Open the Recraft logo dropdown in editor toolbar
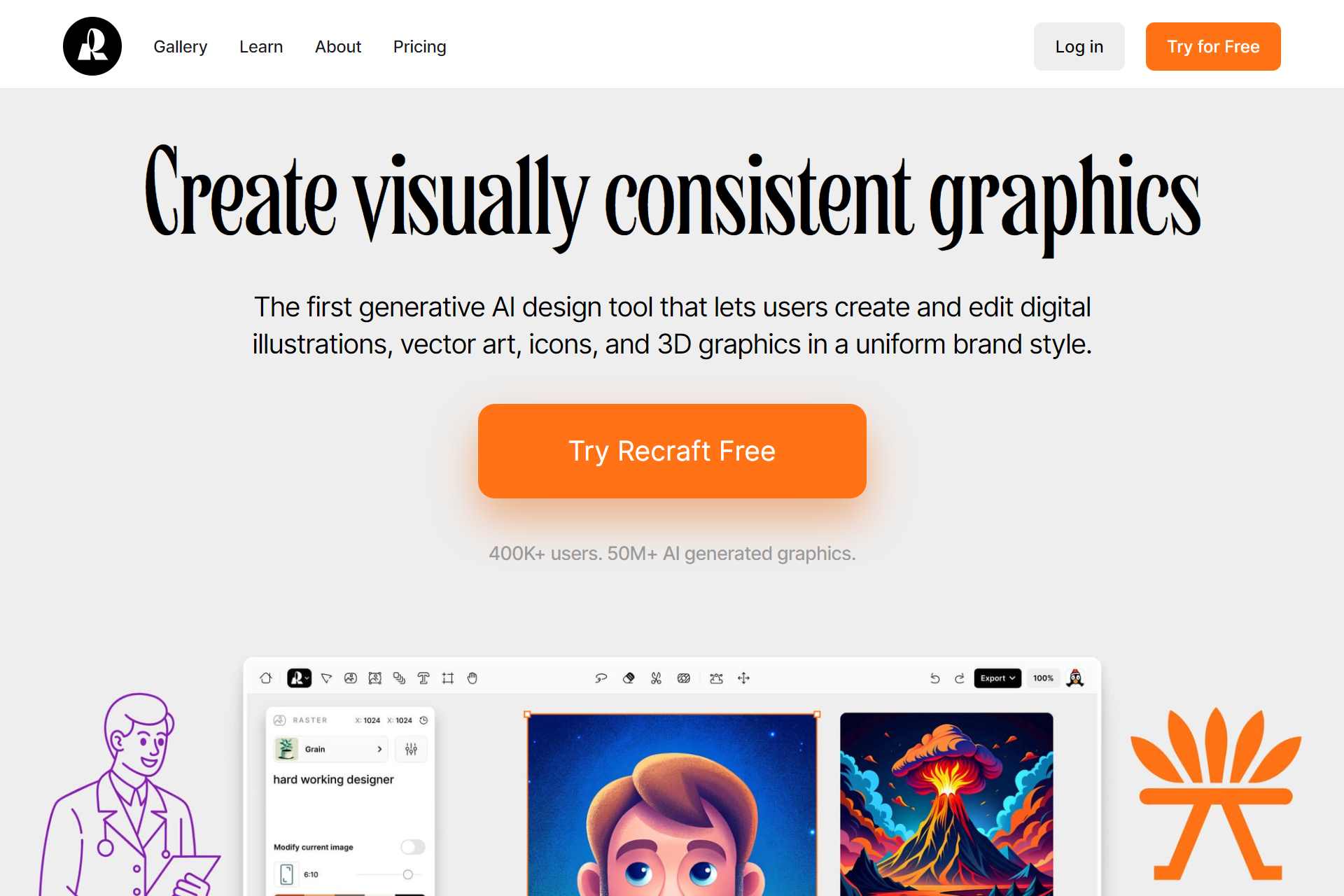The image size is (1344, 896). click(x=299, y=678)
